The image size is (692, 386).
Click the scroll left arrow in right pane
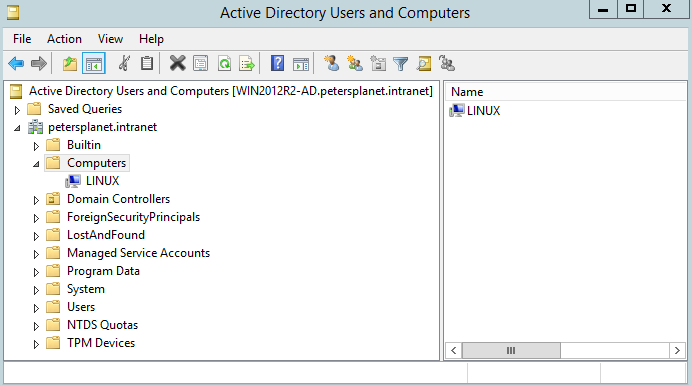tap(454, 351)
